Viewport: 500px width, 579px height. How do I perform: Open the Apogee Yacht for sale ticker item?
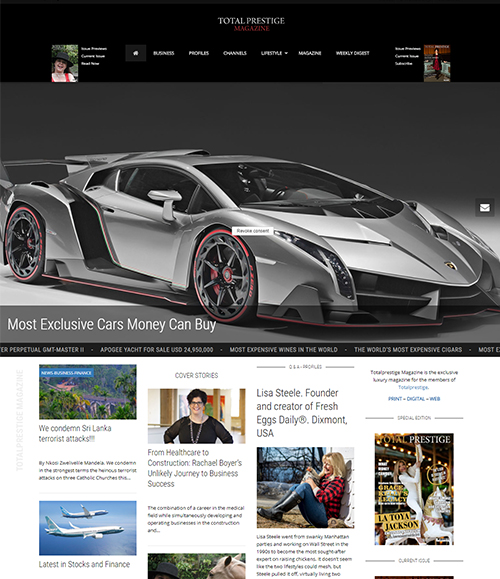(x=157, y=350)
